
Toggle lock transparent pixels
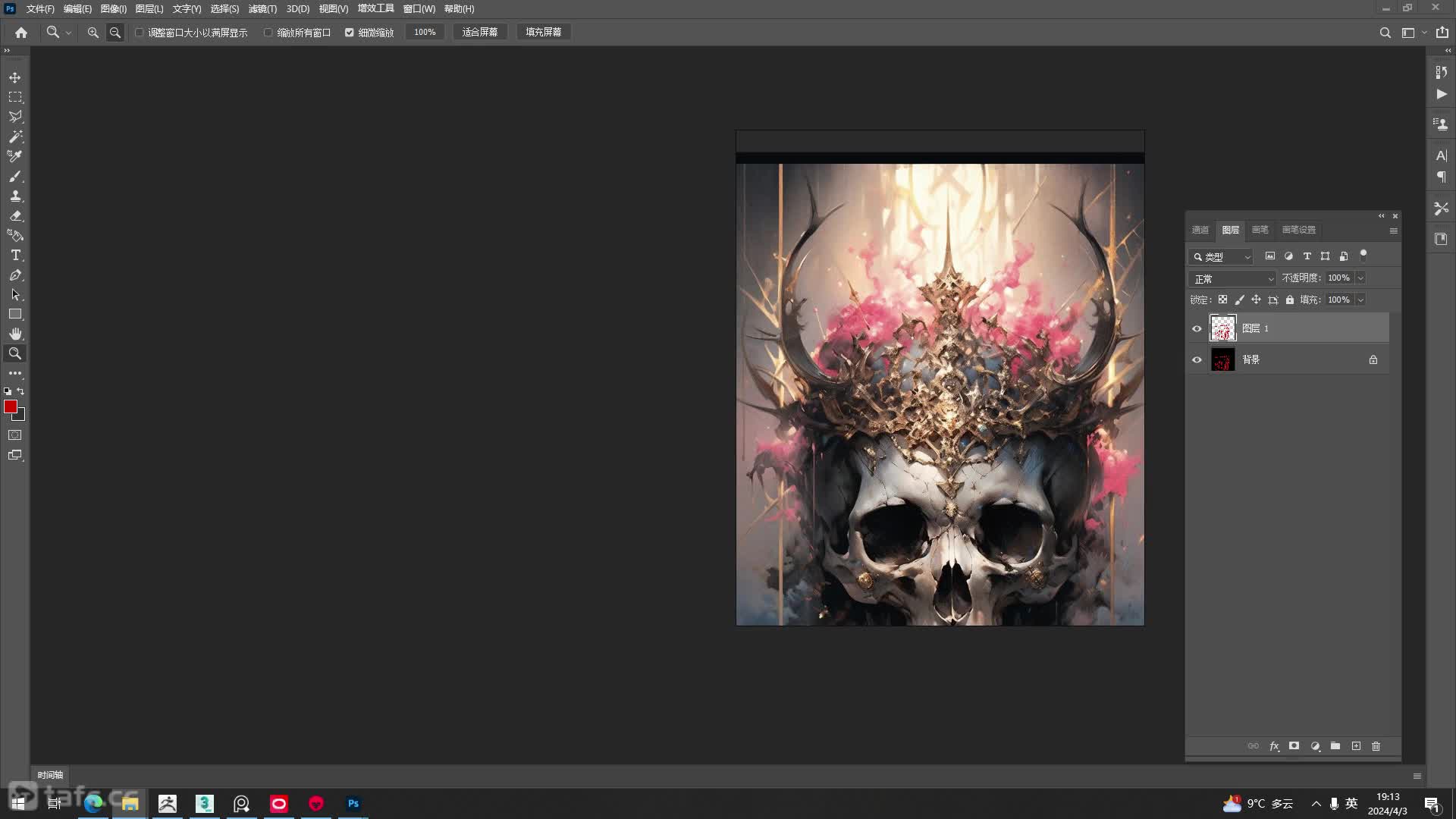click(x=1222, y=300)
